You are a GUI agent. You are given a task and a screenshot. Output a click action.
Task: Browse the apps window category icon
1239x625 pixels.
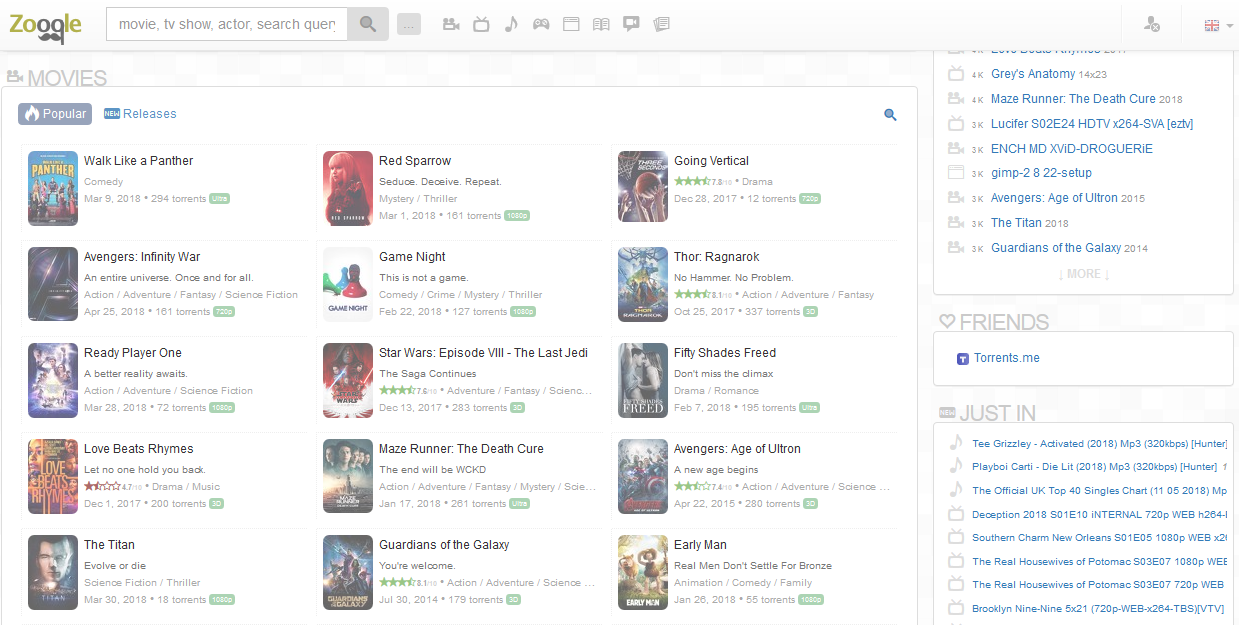571,24
